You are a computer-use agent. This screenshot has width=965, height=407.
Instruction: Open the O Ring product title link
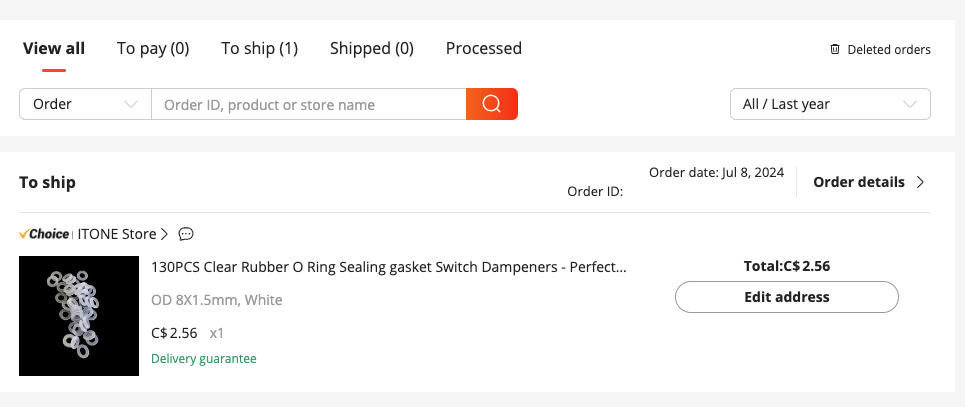[388, 267]
